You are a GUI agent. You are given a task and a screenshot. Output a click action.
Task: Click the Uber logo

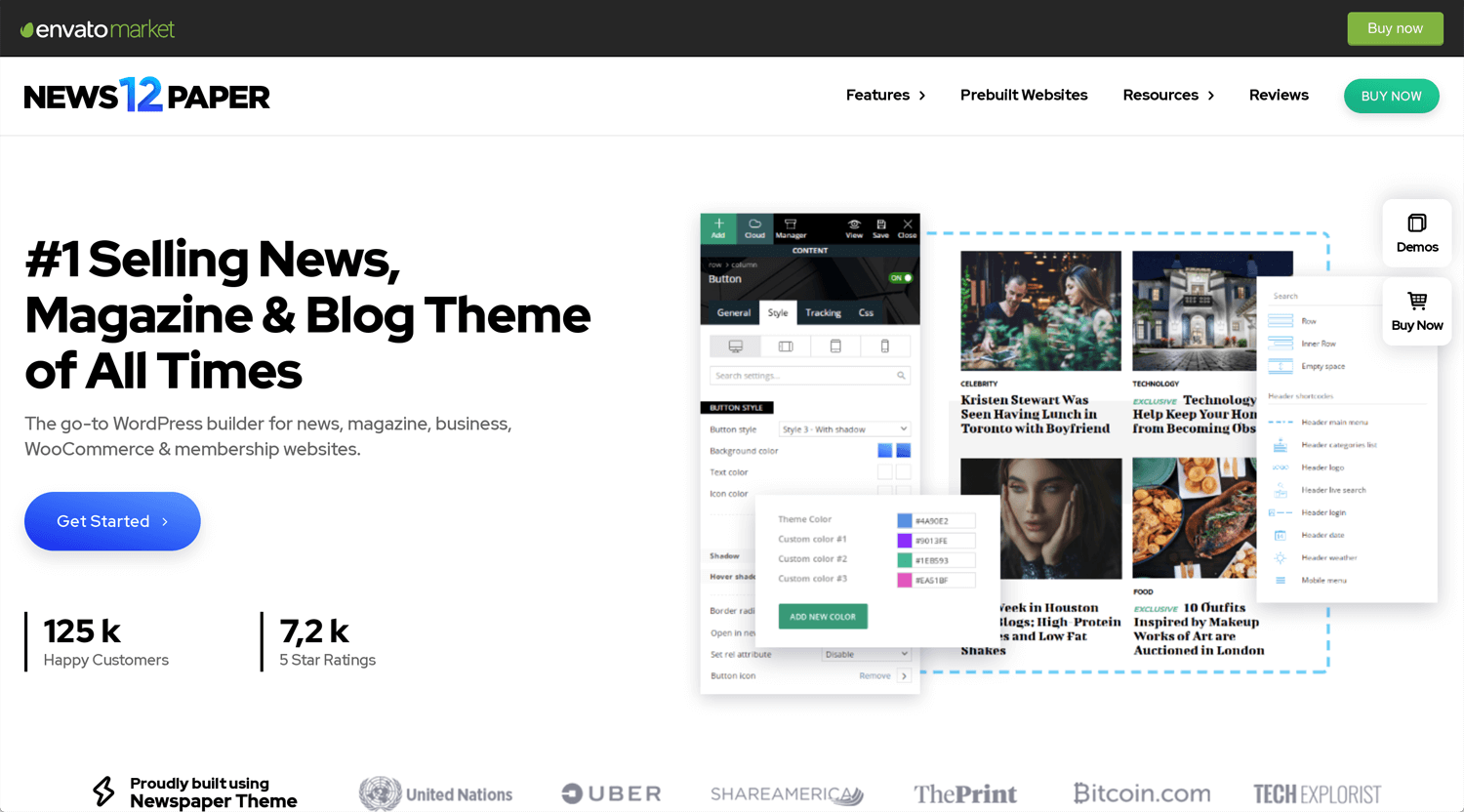click(x=612, y=793)
